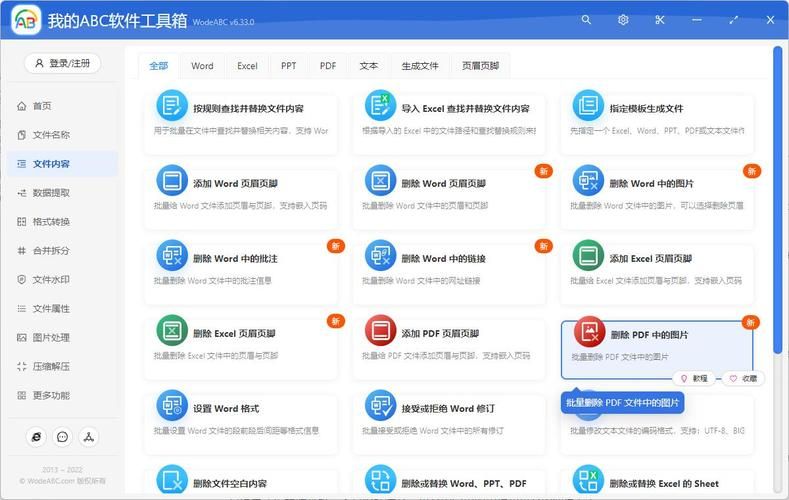The image size is (789, 500).
Task: Click the AB app logo
Action: 26,20
